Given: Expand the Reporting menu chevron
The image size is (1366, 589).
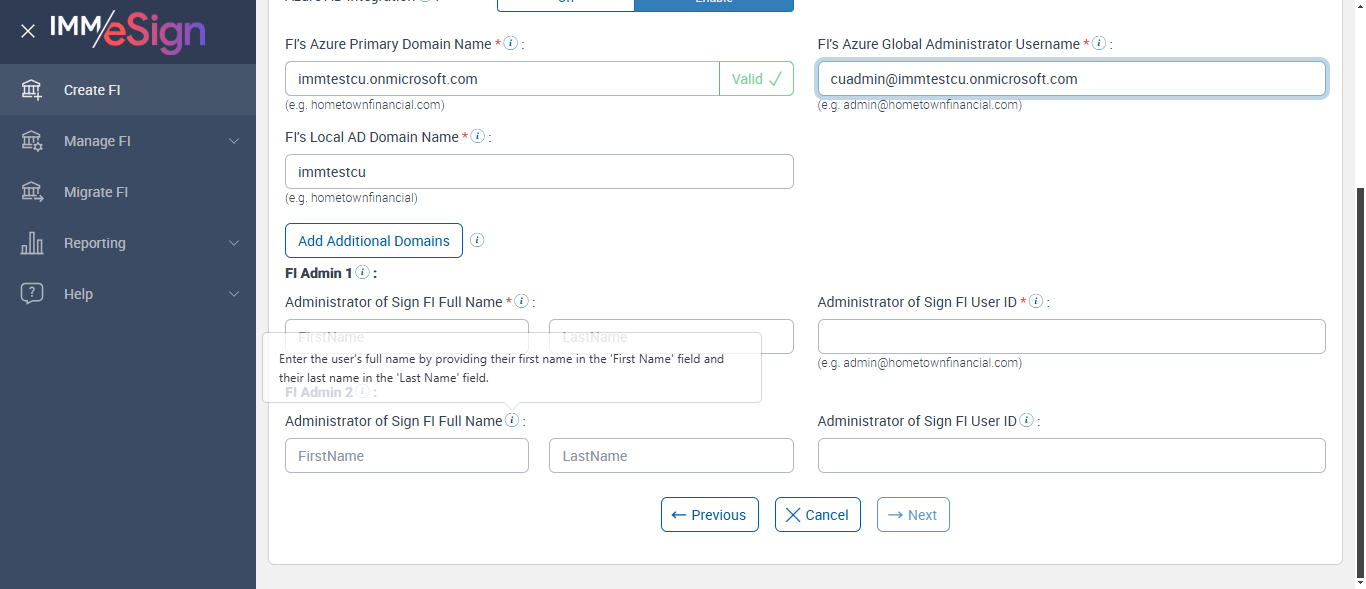Looking at the screenshot, I should [x=234, y=243].
